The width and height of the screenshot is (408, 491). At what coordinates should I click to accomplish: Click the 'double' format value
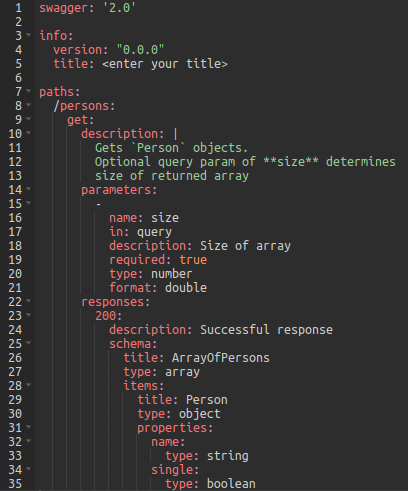[186, 288]
